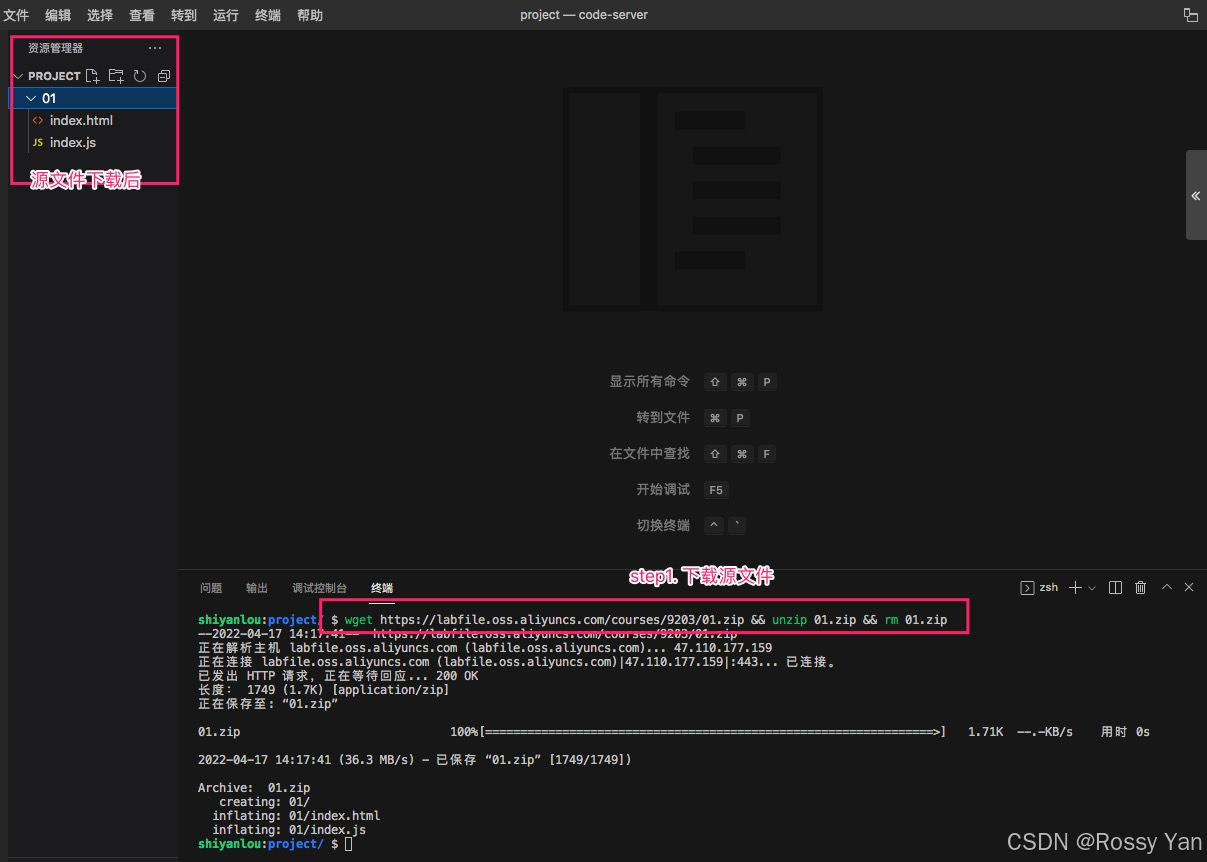Click the '长度: 1749 (1.7K)' terminal line
1207x862 pixels.
click(324, 690)
